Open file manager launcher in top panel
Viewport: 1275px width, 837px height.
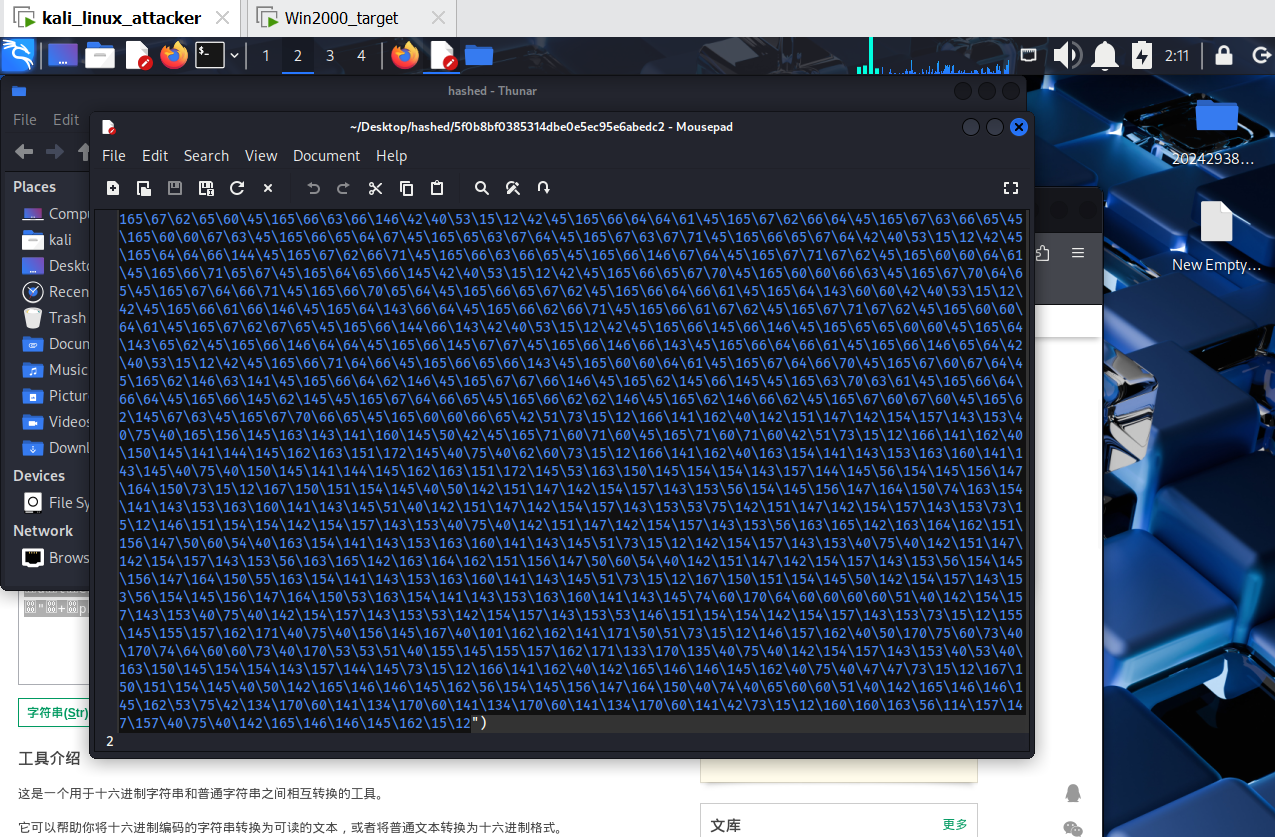pyautogui.click(x=99, y=55)
